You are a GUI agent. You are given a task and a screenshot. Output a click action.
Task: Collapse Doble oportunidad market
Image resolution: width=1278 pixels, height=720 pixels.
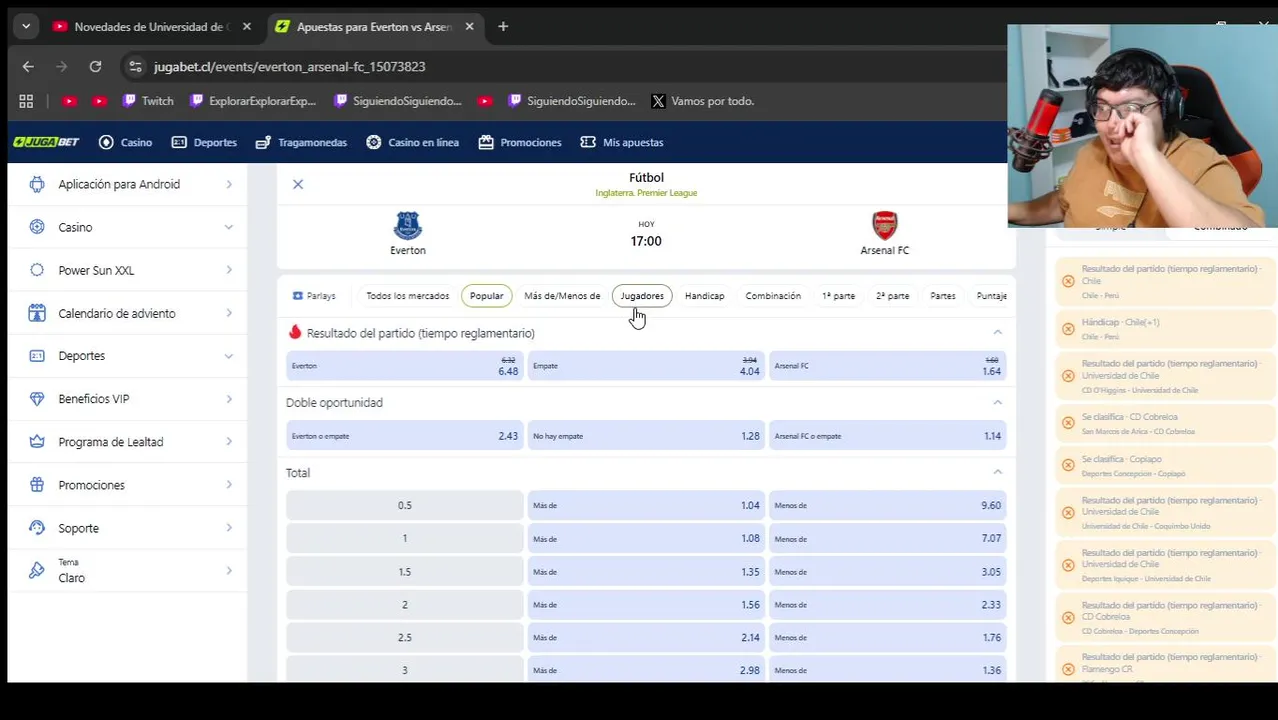[x=997, y=402]
